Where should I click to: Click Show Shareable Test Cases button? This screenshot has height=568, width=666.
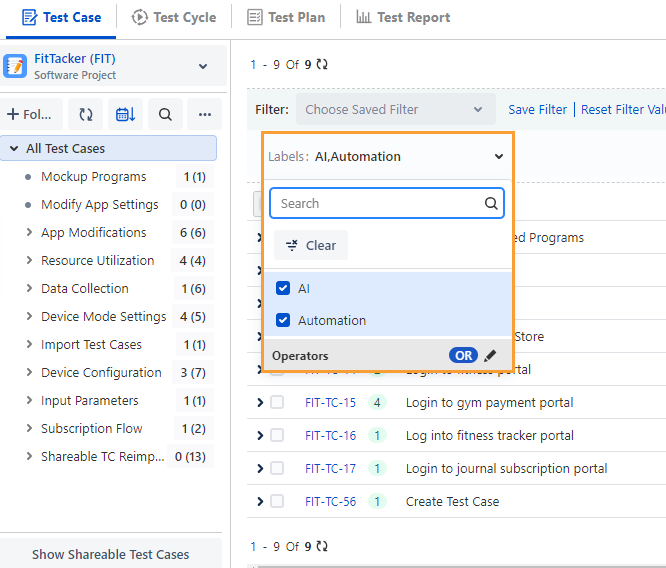click(x=111, y=554)
